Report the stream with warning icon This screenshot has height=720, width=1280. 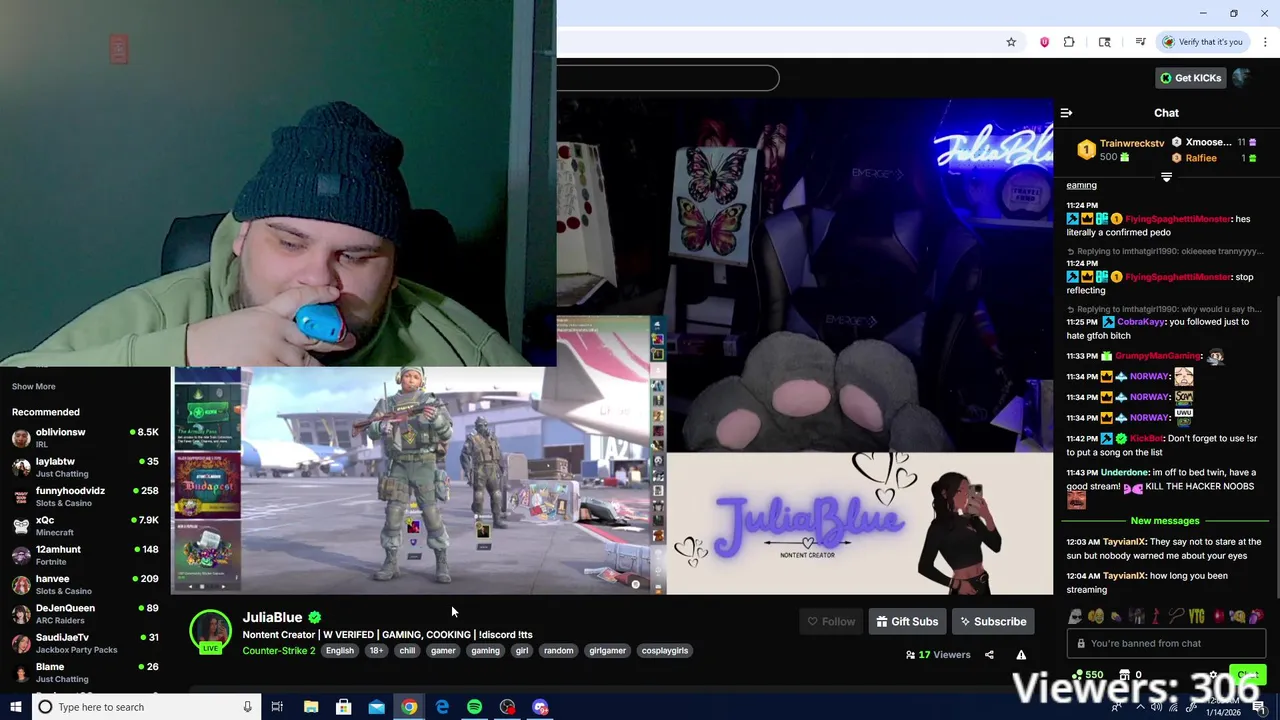(x=1021, y=655)
